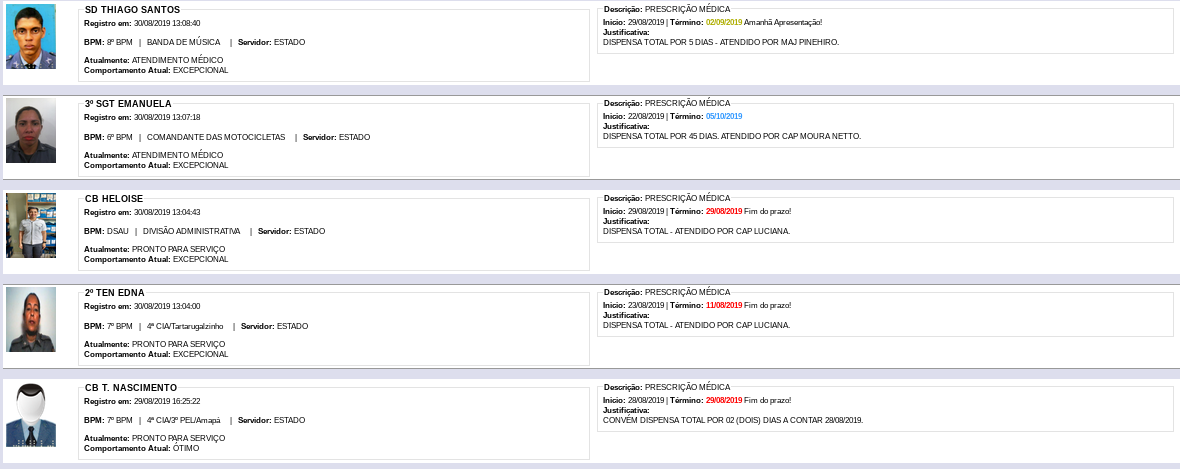Click 3º SGT Emanuela profile photo
1180x469 pixels.
31,130
